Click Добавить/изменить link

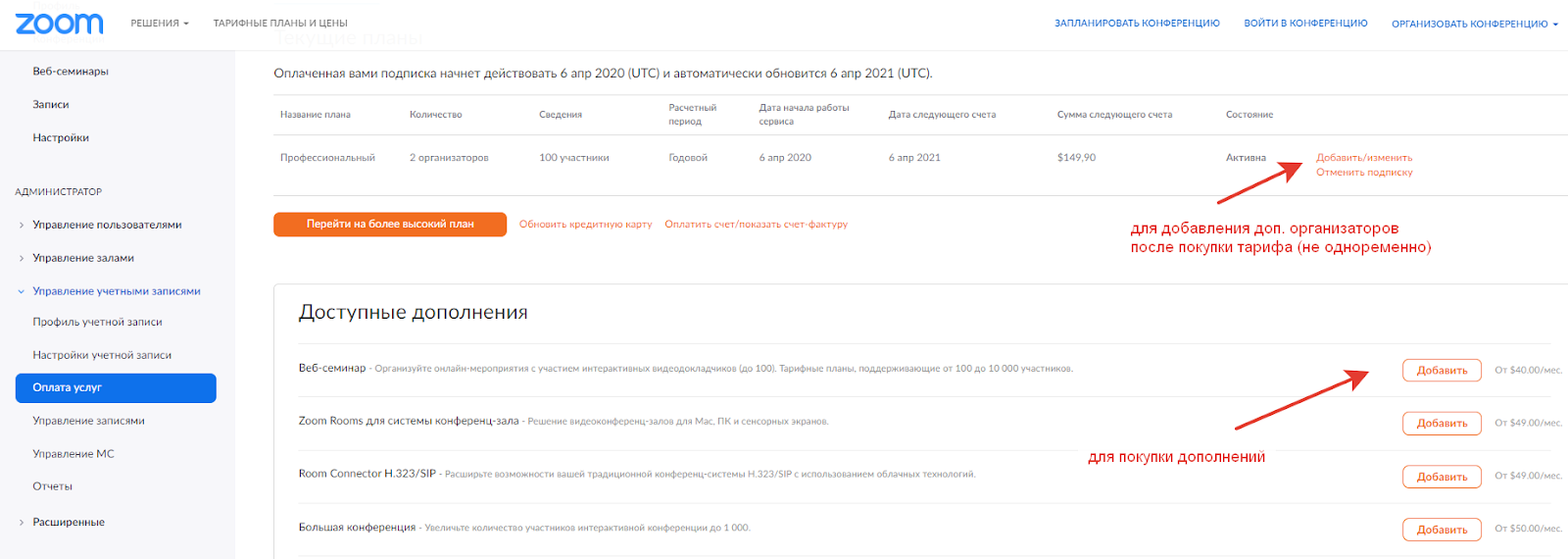pos(1364,158)
